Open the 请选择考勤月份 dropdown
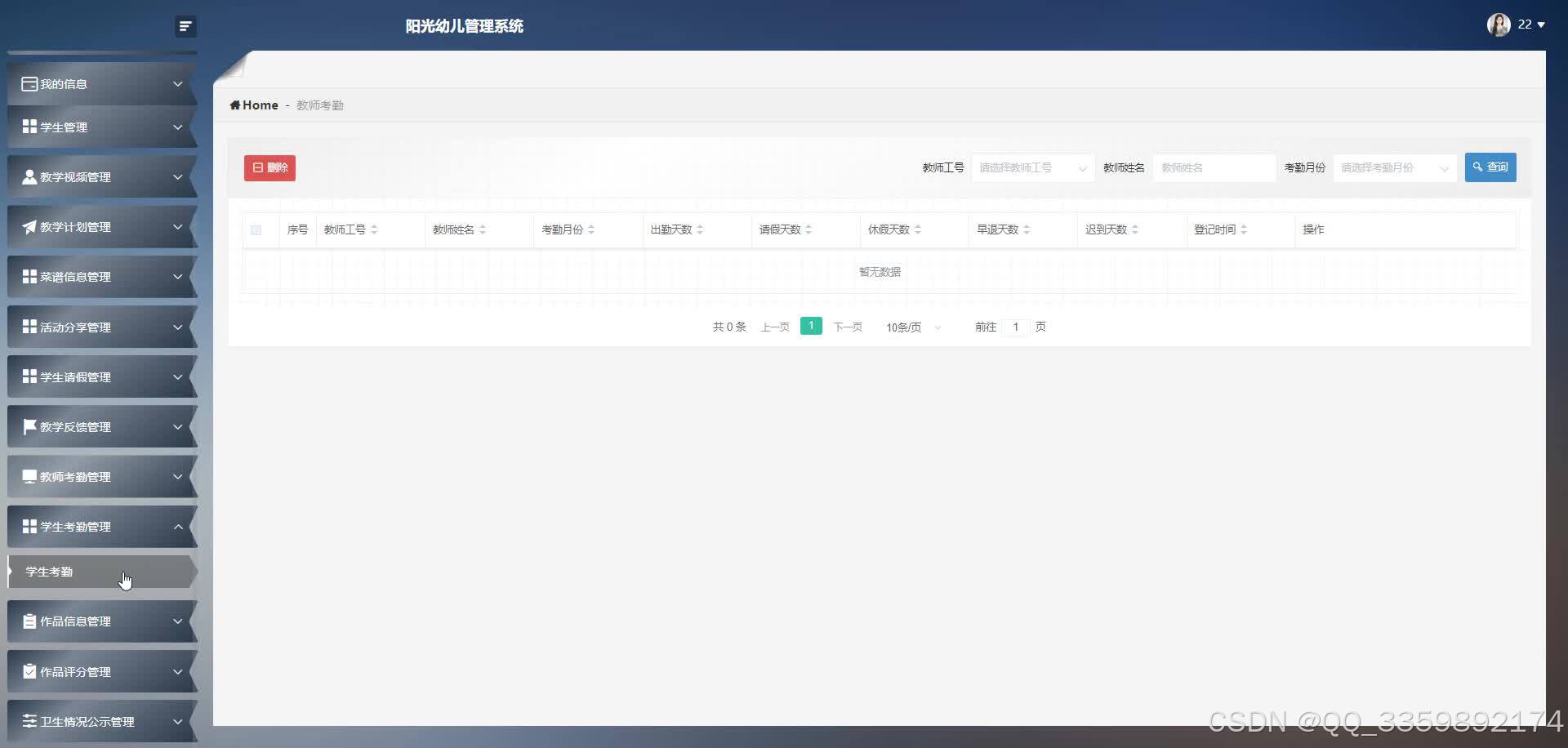The width and height of the screenshot is (1568, 748). click(1393, 167)
